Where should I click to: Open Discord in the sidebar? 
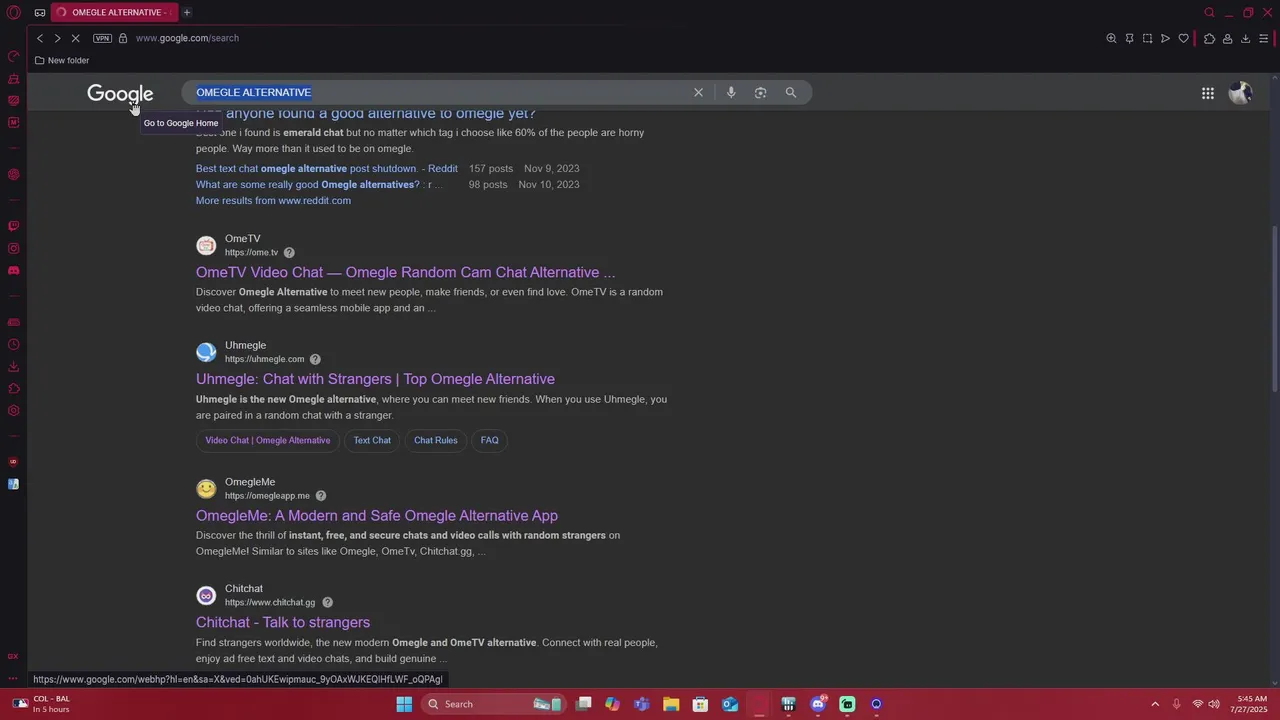13,270
